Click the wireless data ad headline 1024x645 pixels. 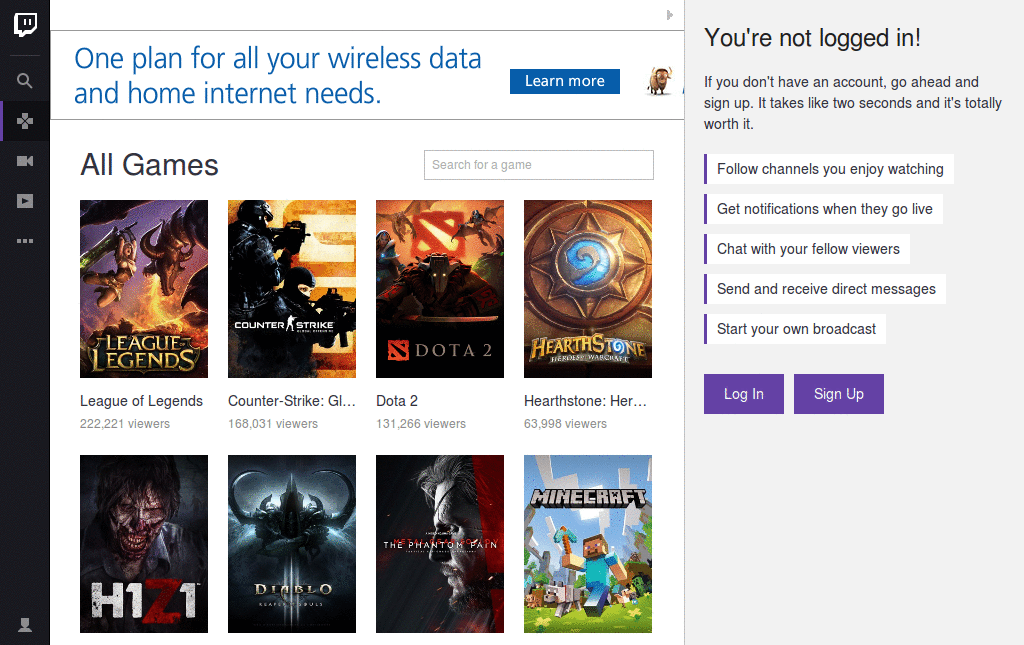pyautogui.click(x=278, y=76)
